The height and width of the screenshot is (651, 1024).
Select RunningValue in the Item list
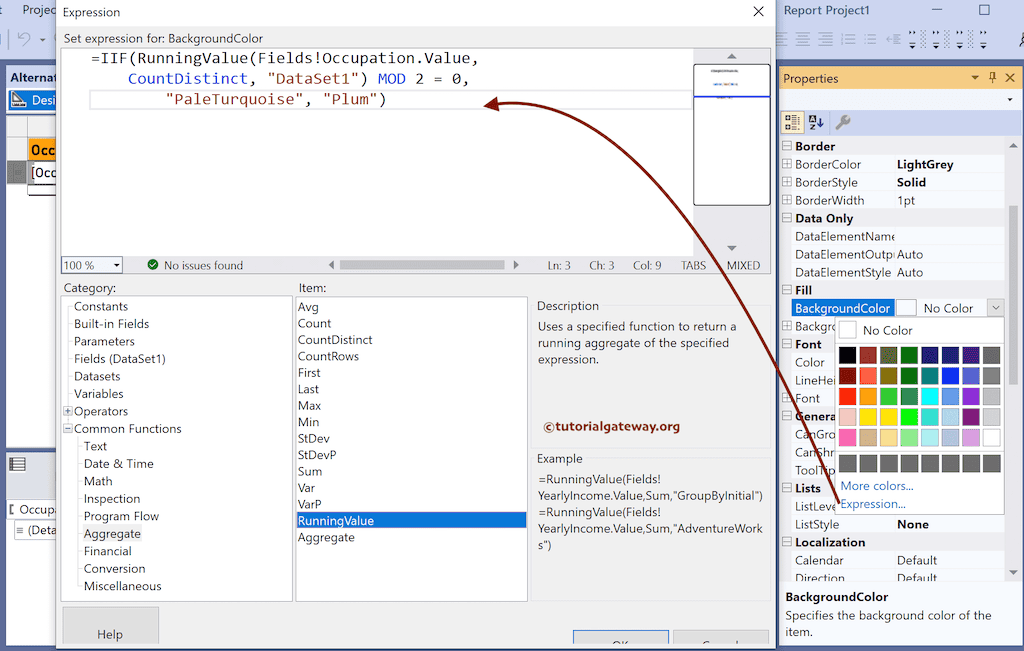(336, 520)
